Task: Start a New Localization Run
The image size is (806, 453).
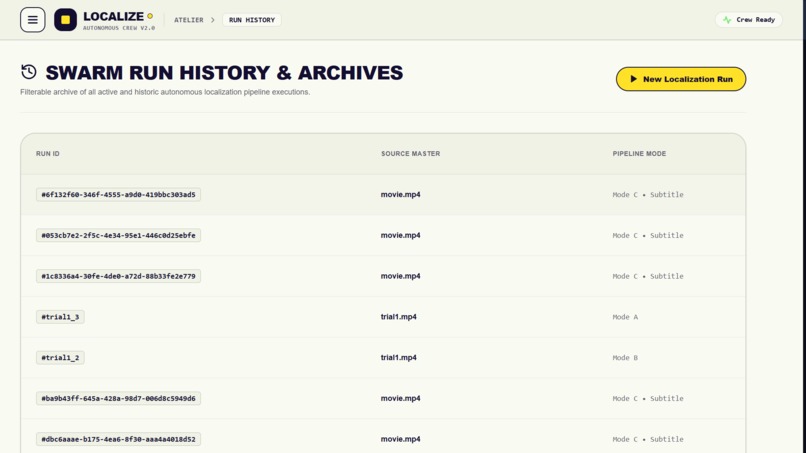Action: (x=681, y=79)
